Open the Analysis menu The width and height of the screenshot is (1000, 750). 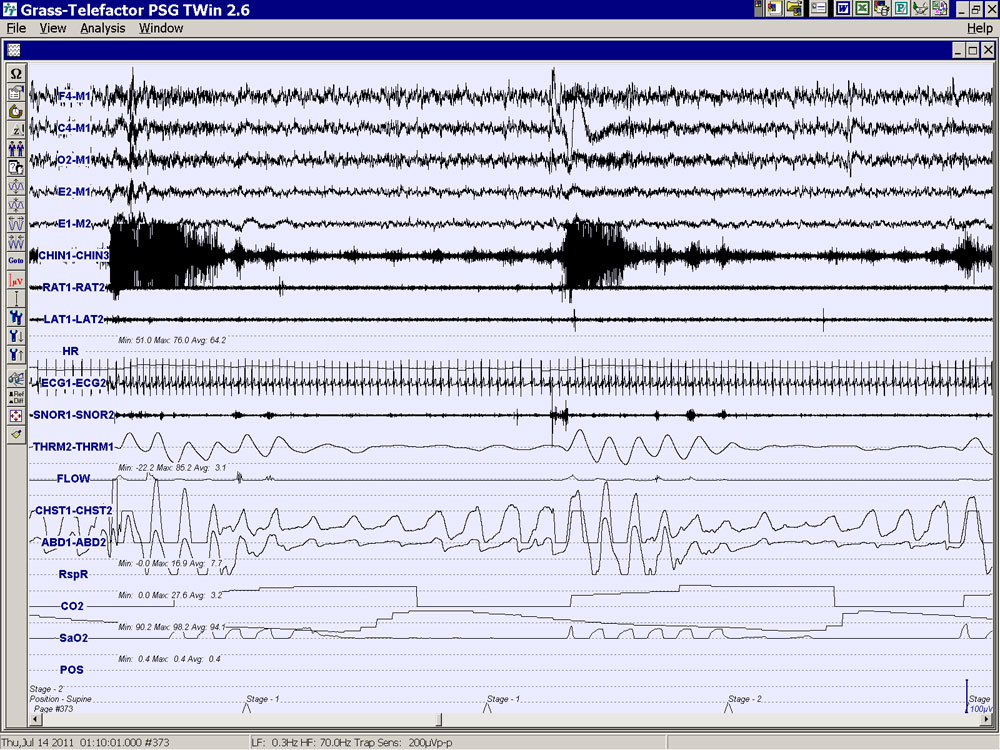click(103, 28)
